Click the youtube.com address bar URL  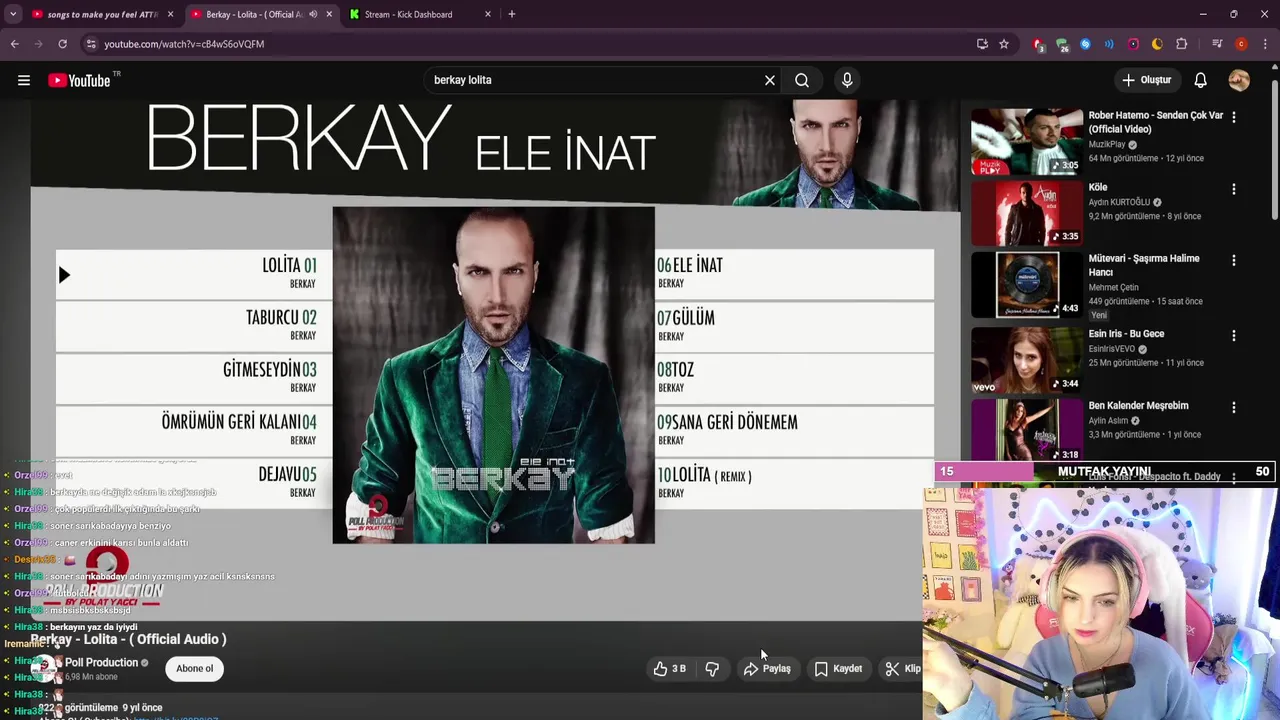tap(184, 44)
